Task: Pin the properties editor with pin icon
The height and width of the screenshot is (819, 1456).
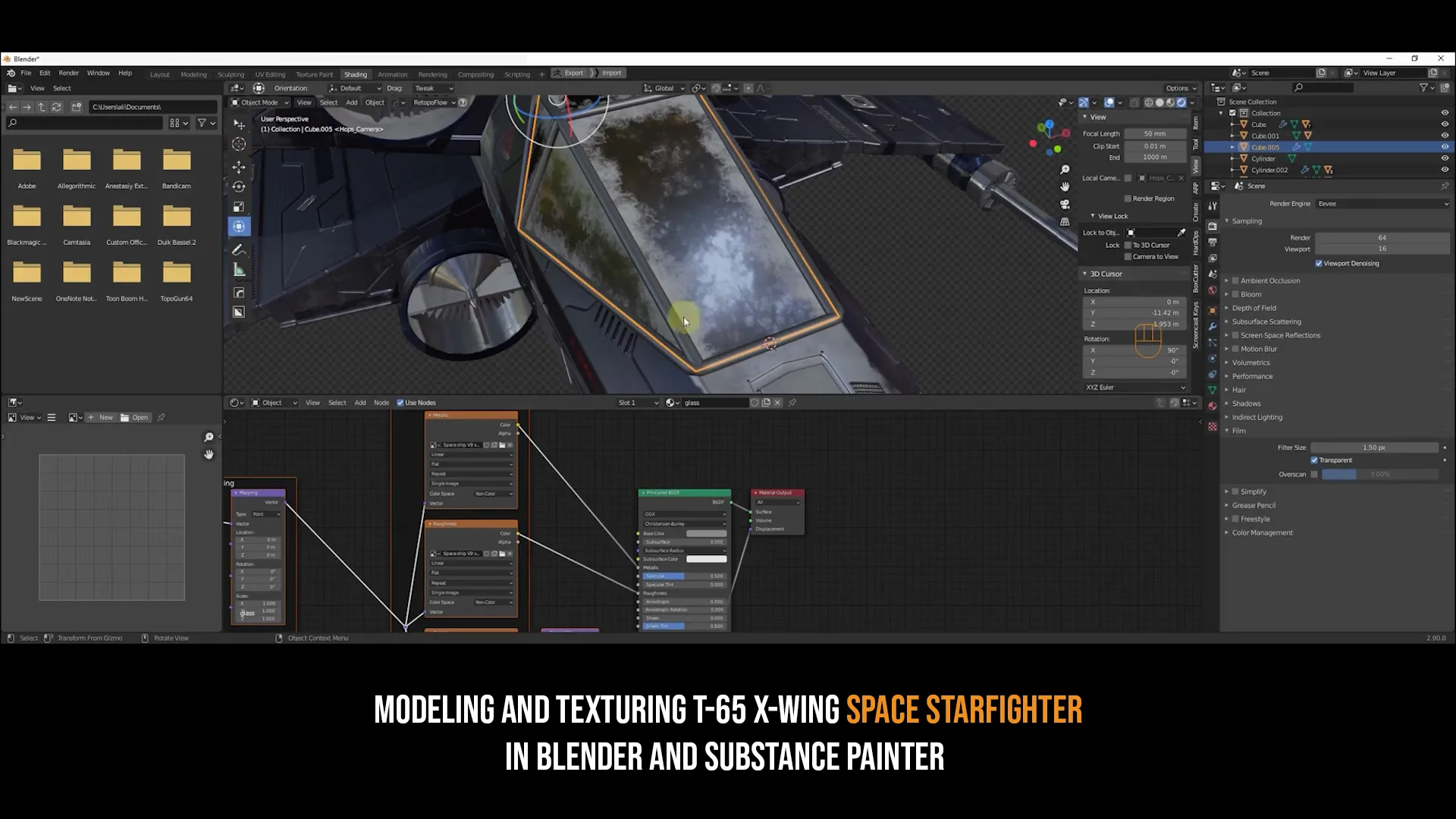Action: [1445, 186]
